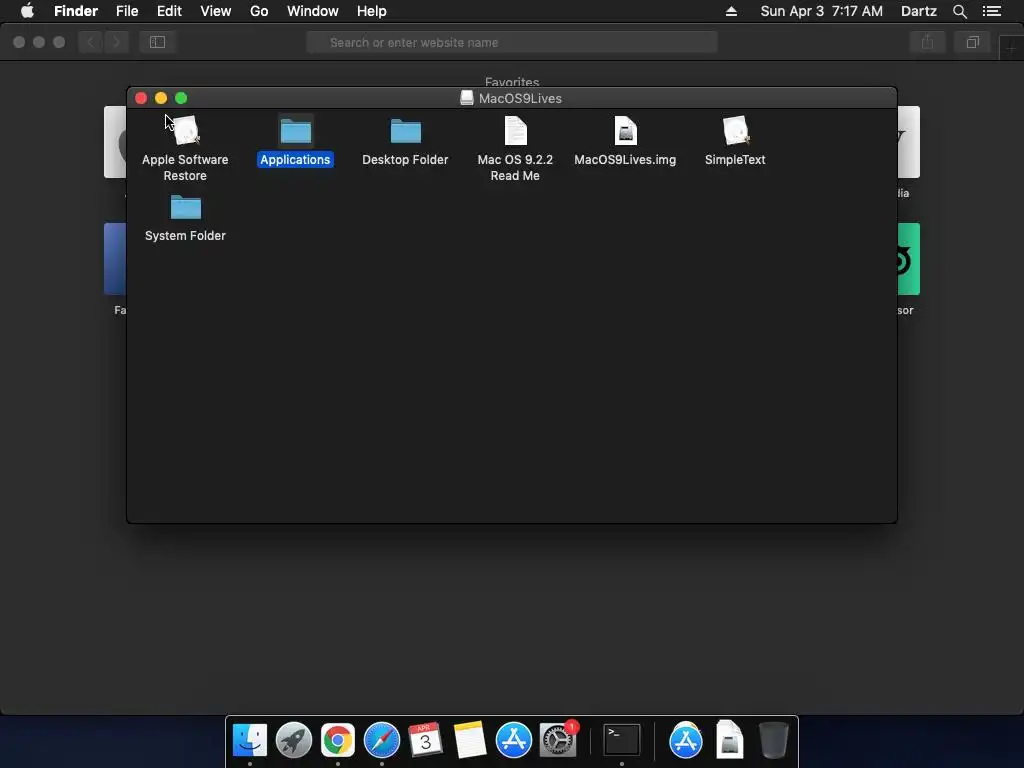
Task: Click the MacOS9Lives window title
Action: pyautogui.click(x=520, y=99)
